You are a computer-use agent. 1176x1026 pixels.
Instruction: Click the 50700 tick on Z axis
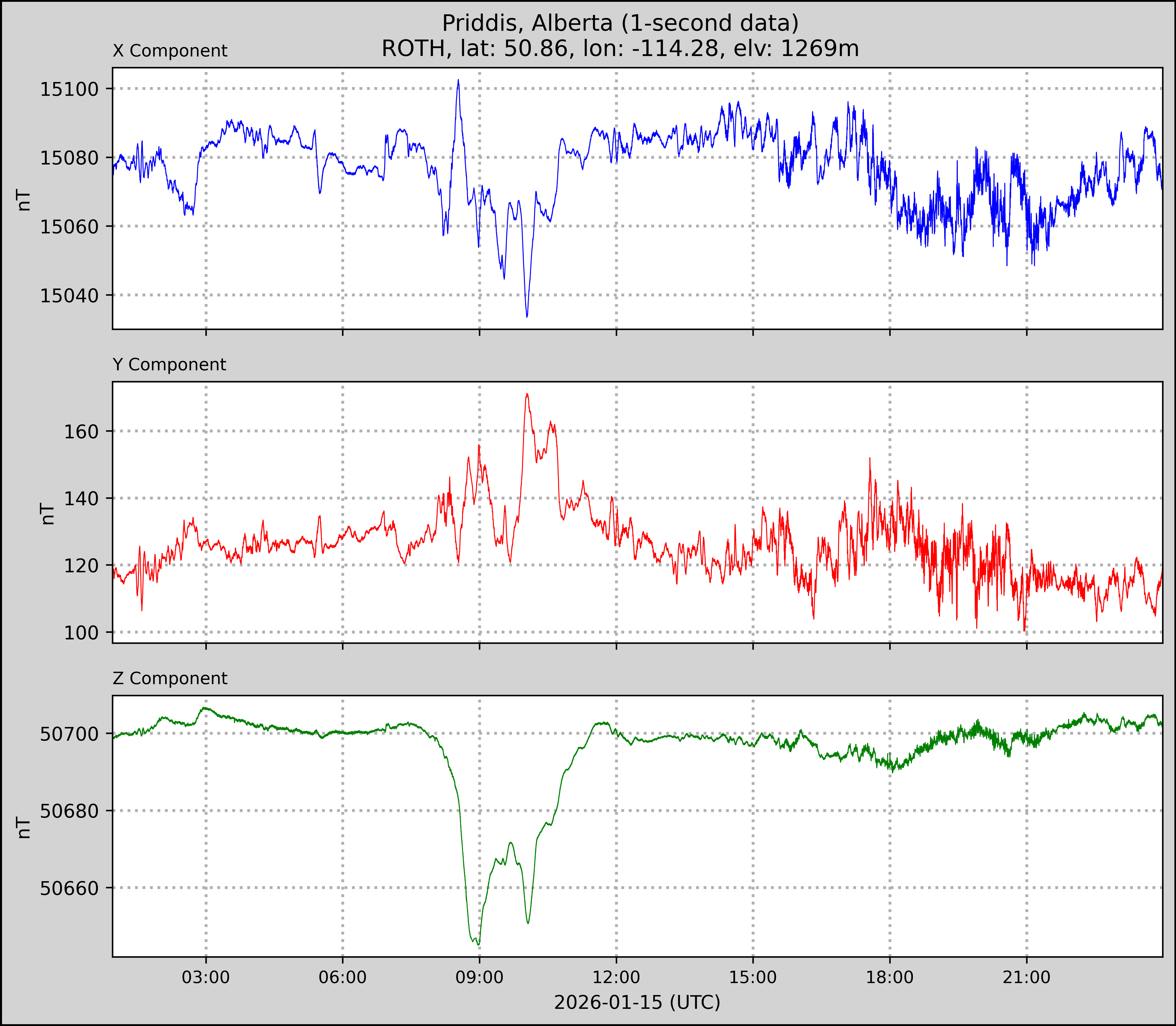pos(69,734)
